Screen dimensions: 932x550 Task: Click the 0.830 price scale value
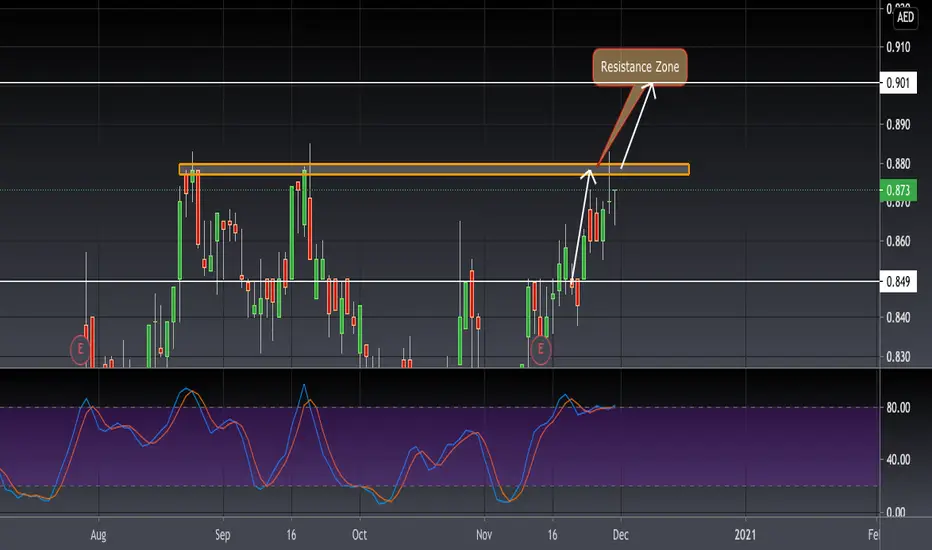898,357
